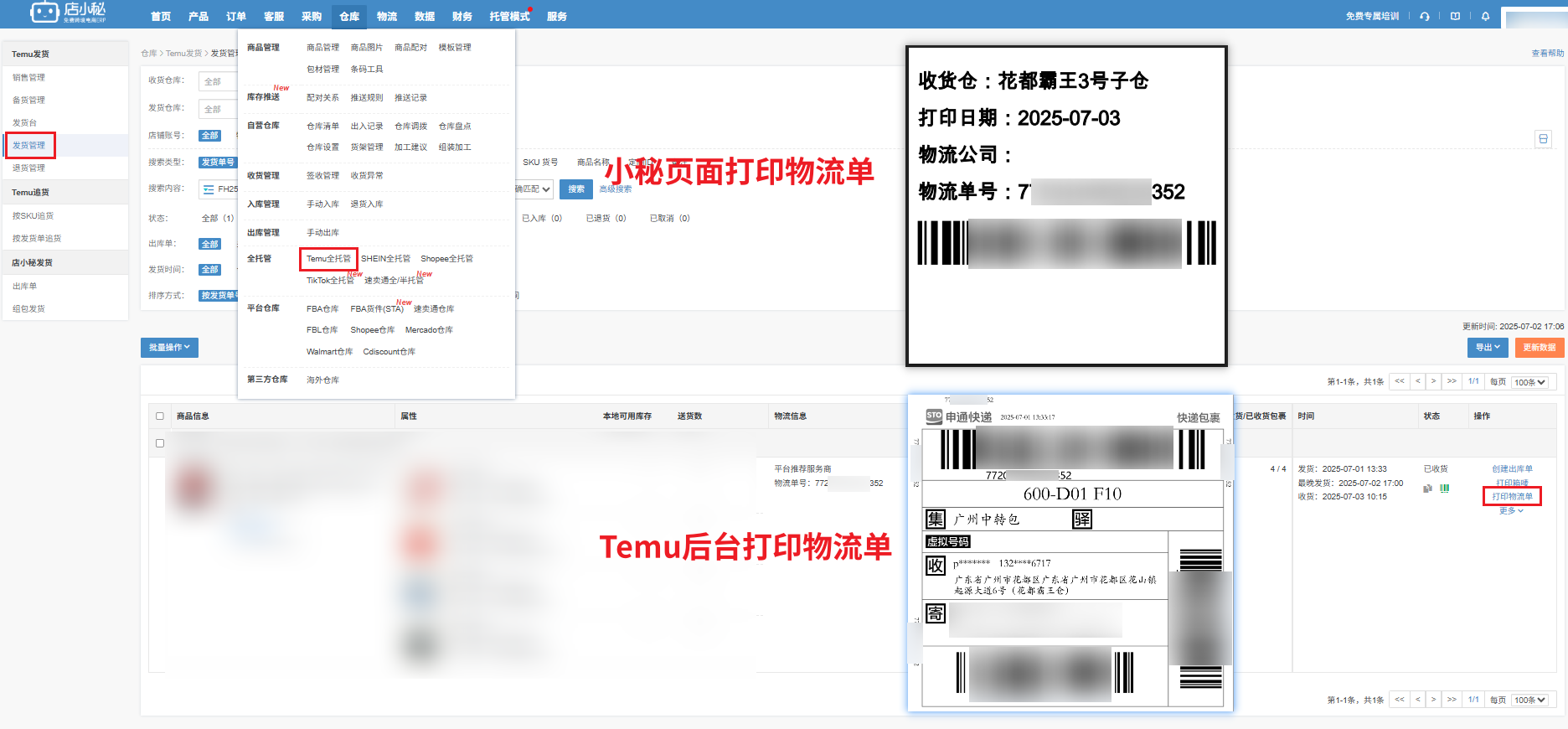Open the 导出 dropdown button
This screenshot has height=729, width=1568.
pyautogui.click(x=1488, y=348)
